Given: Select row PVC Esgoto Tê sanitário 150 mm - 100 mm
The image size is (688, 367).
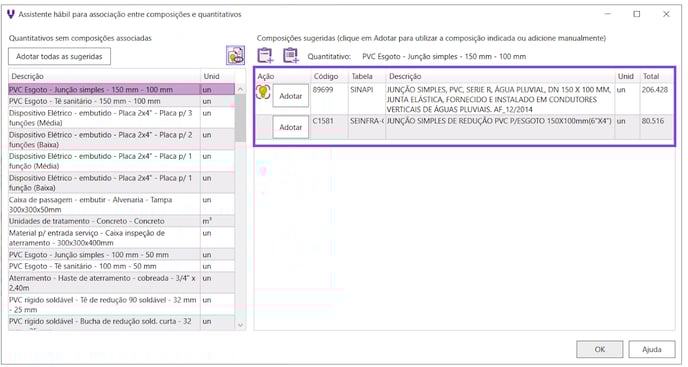Looking at the screenshot, I should click(x=122, y=101).
